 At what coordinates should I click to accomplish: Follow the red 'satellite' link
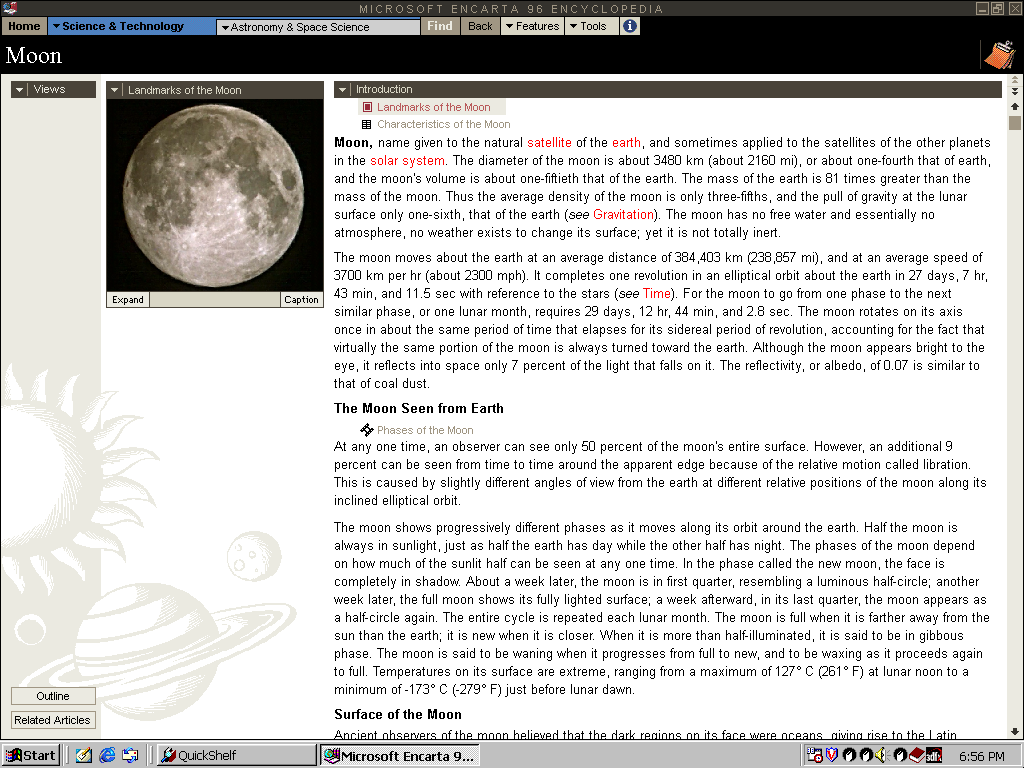coord(549,142)
